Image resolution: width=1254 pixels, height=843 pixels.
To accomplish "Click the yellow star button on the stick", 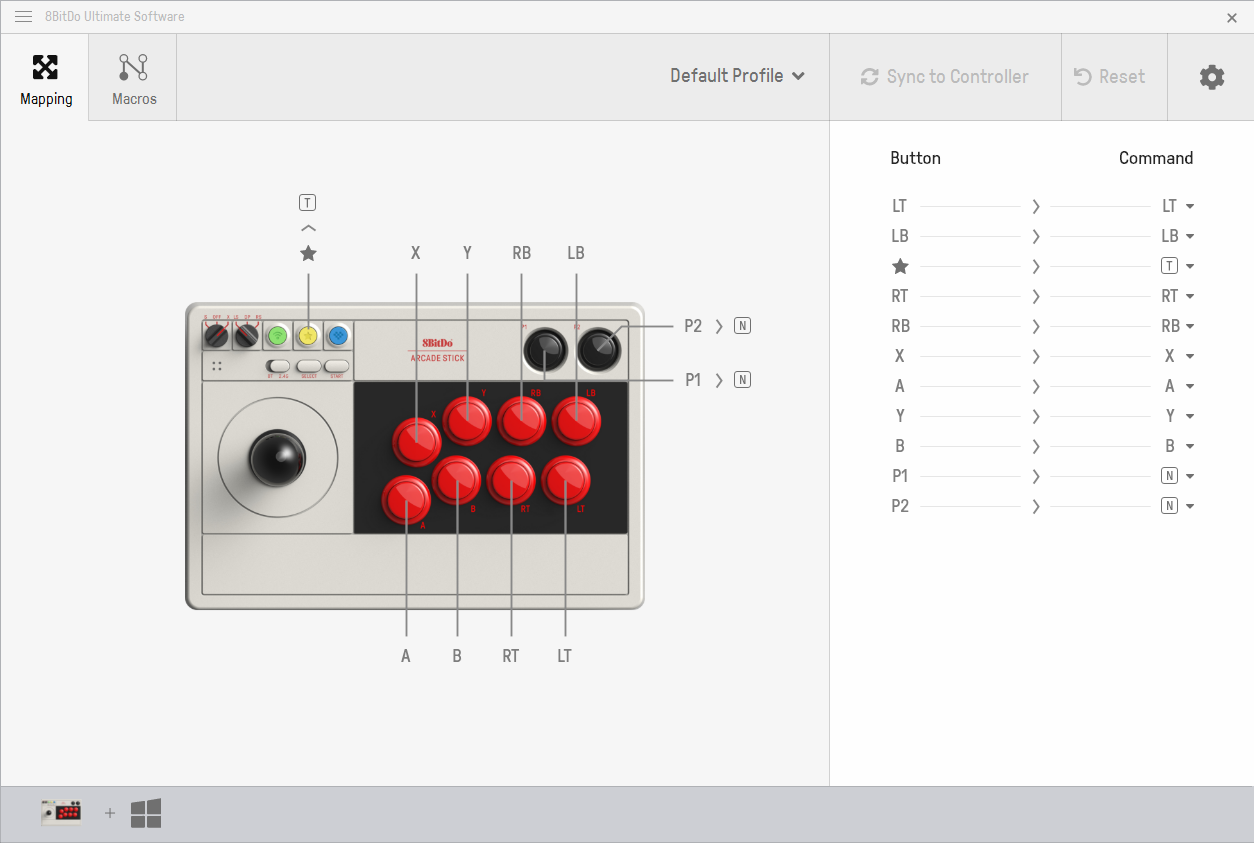I will (308, 336).
